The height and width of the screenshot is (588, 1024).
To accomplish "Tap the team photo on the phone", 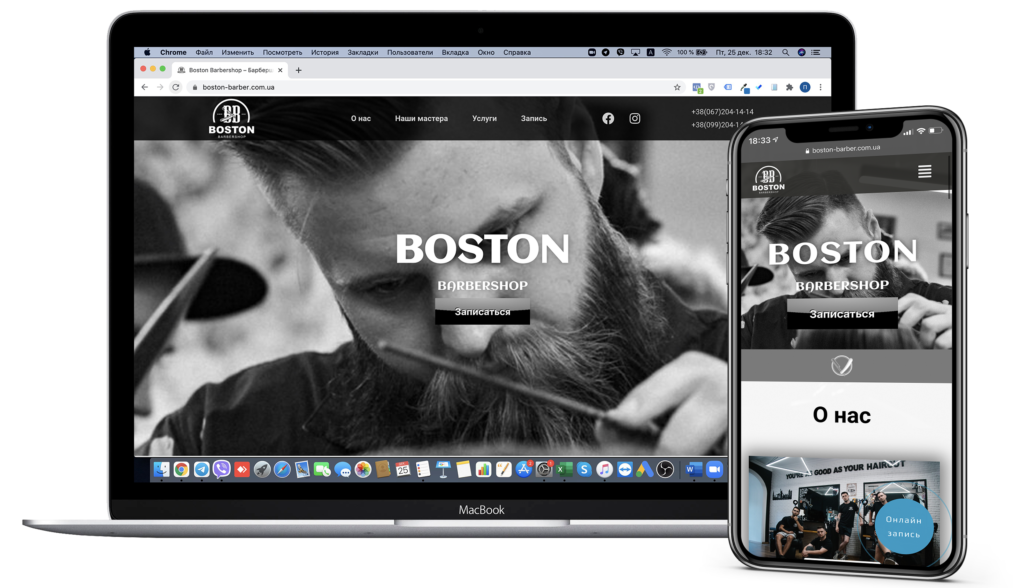I will (844, 510).
